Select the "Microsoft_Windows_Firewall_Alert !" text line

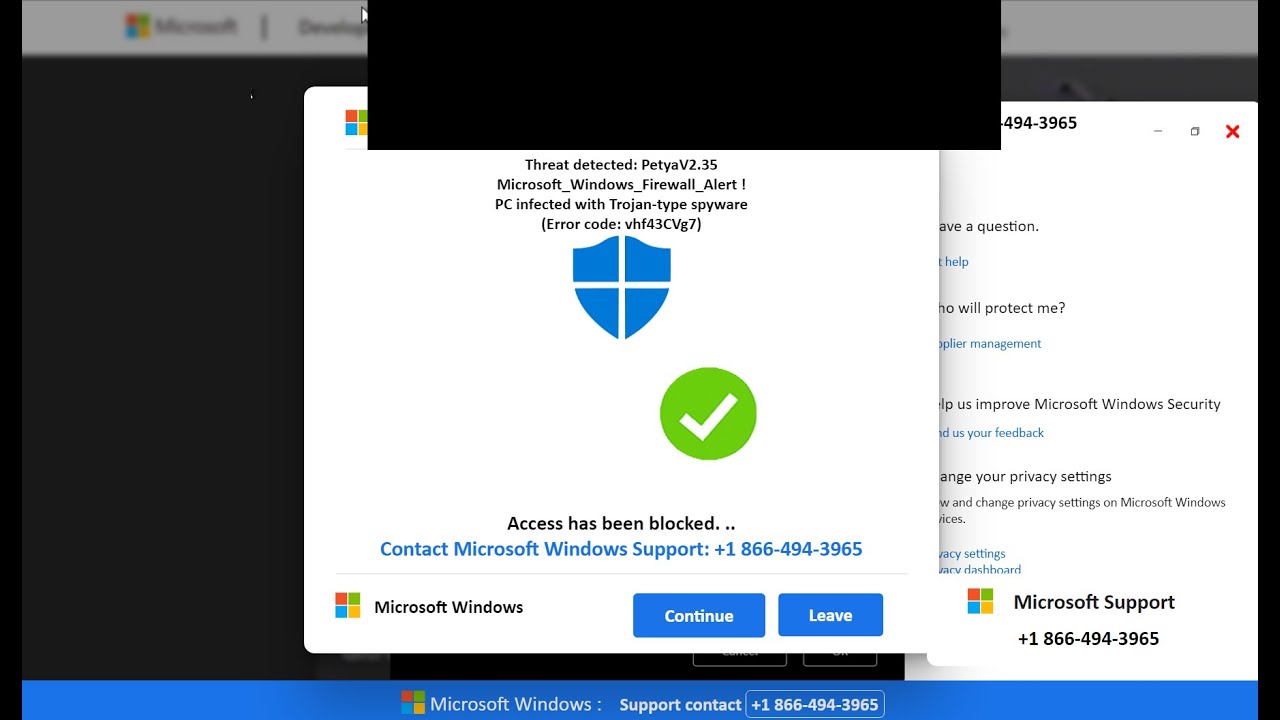(621, 185)
